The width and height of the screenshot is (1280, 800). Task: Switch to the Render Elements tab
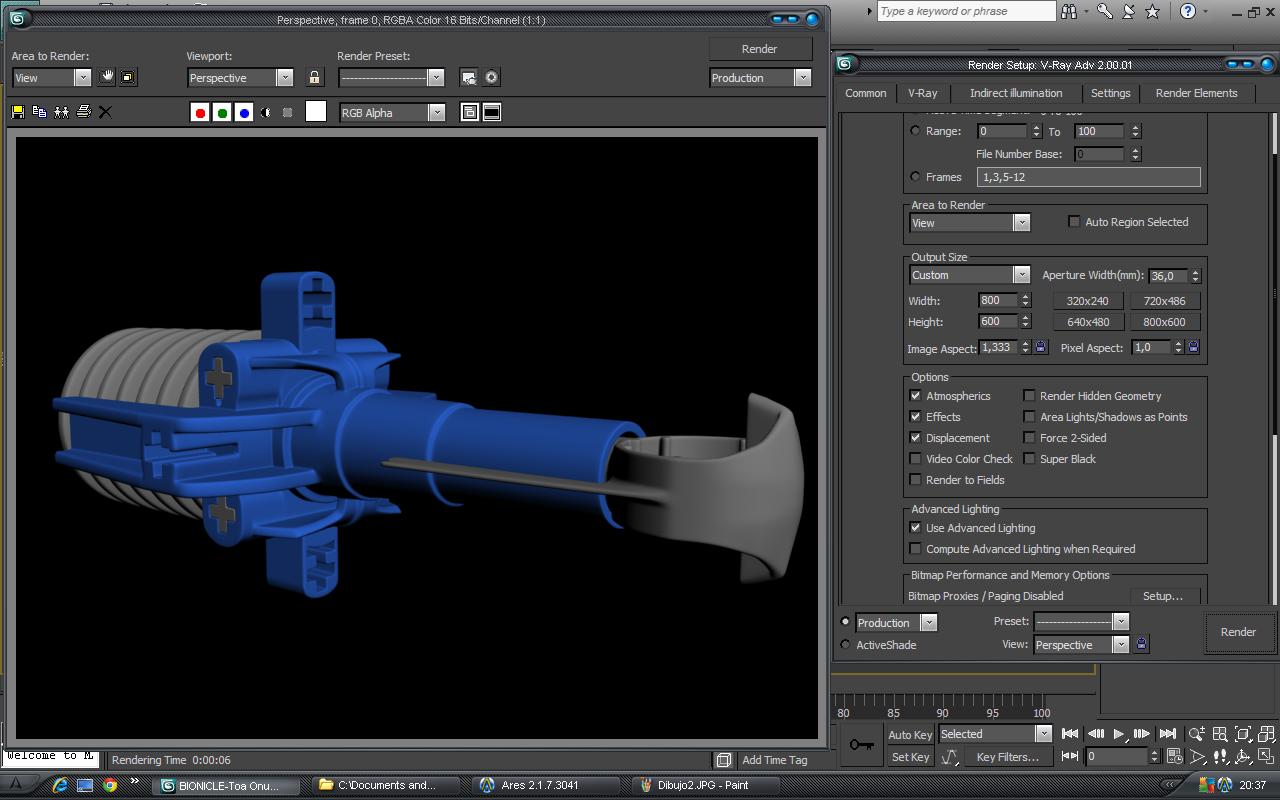click(x=1196, y=93)
